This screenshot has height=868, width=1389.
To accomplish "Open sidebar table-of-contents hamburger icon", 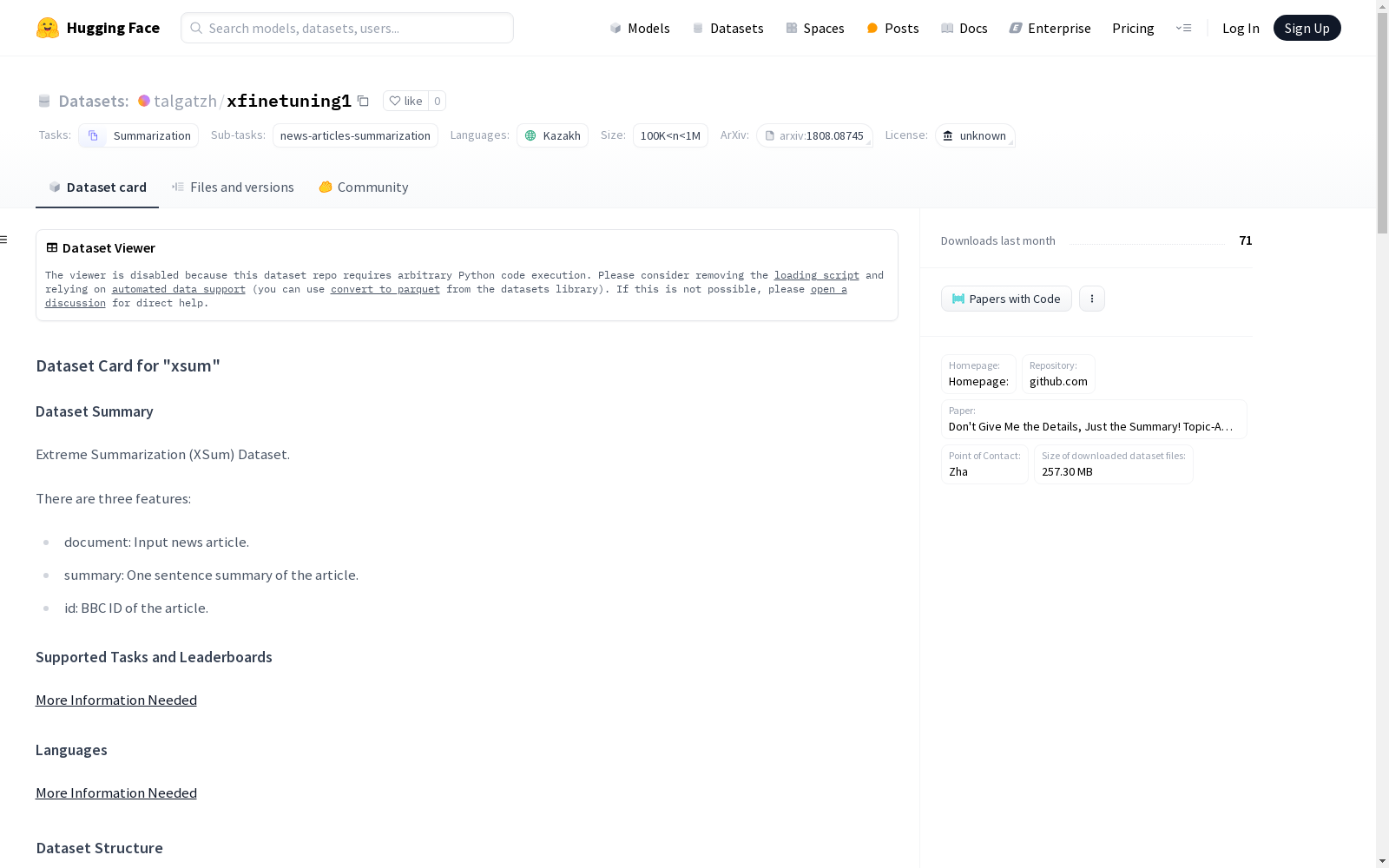I will pyautogui.click(x=4, y=240).
